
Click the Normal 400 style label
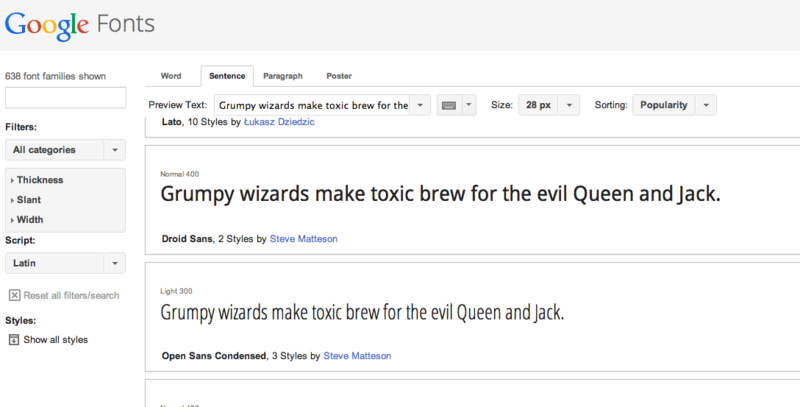click(x=180, y=174)
